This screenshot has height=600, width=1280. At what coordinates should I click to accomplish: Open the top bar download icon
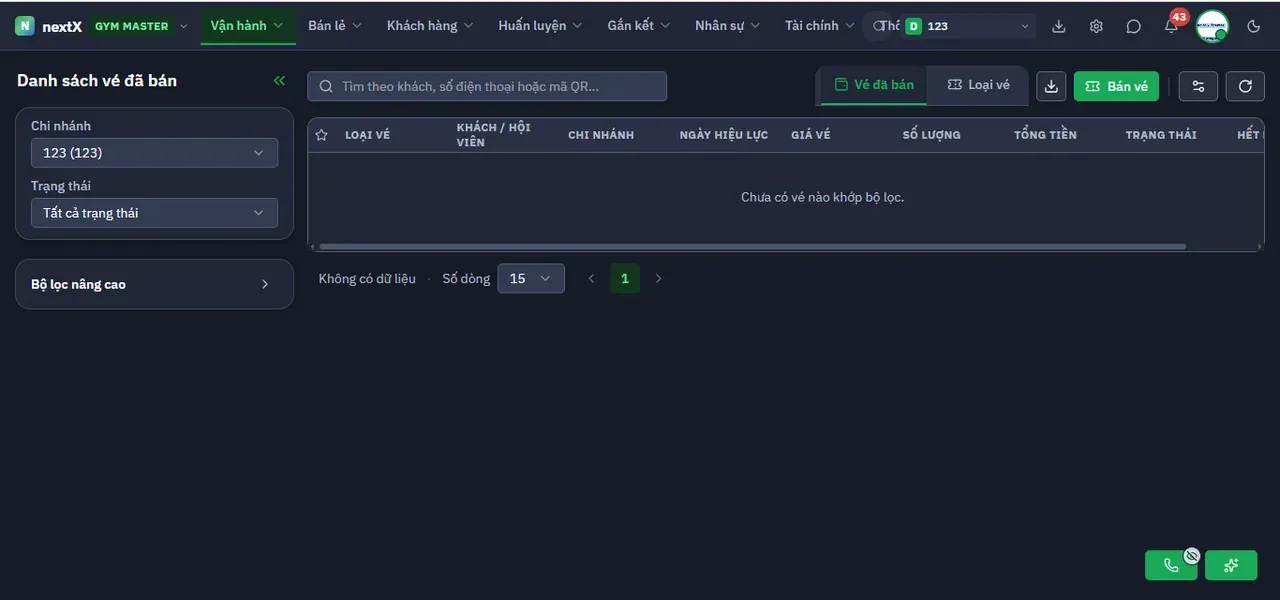[1059, 26]
